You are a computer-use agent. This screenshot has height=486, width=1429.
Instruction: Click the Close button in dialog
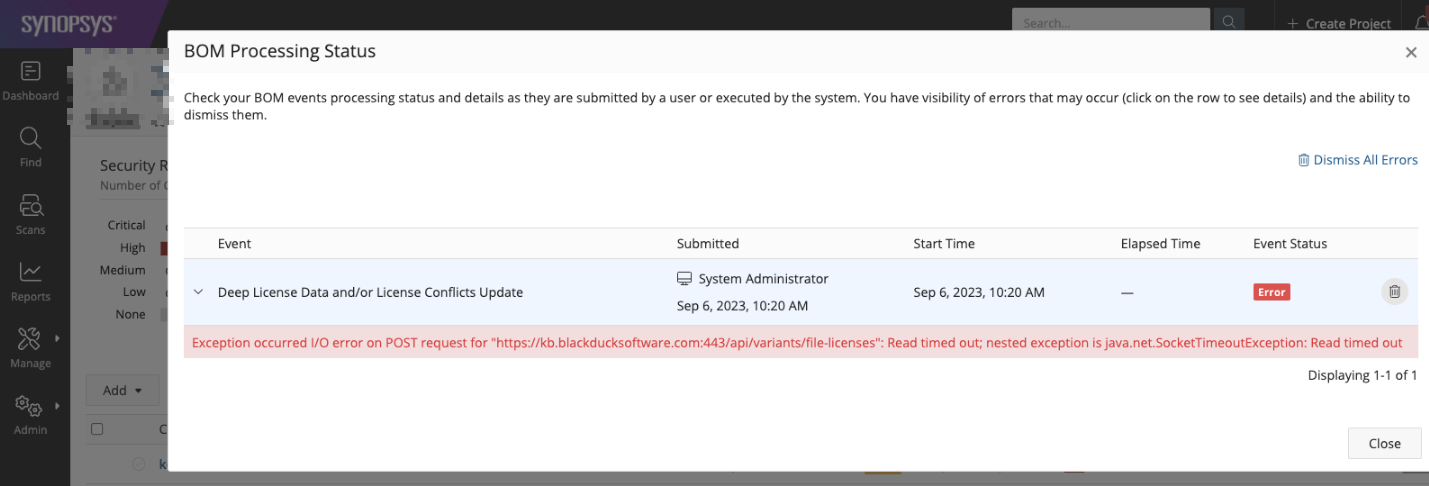coord(1384,443)
